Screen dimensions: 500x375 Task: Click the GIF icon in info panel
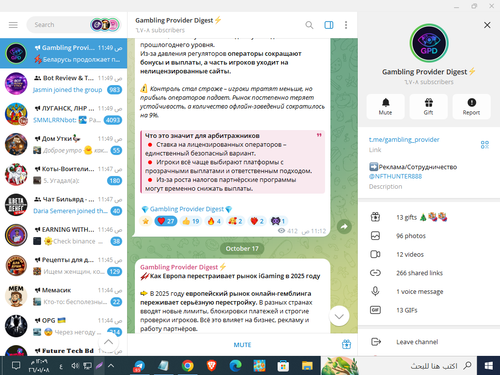(375, 310)
